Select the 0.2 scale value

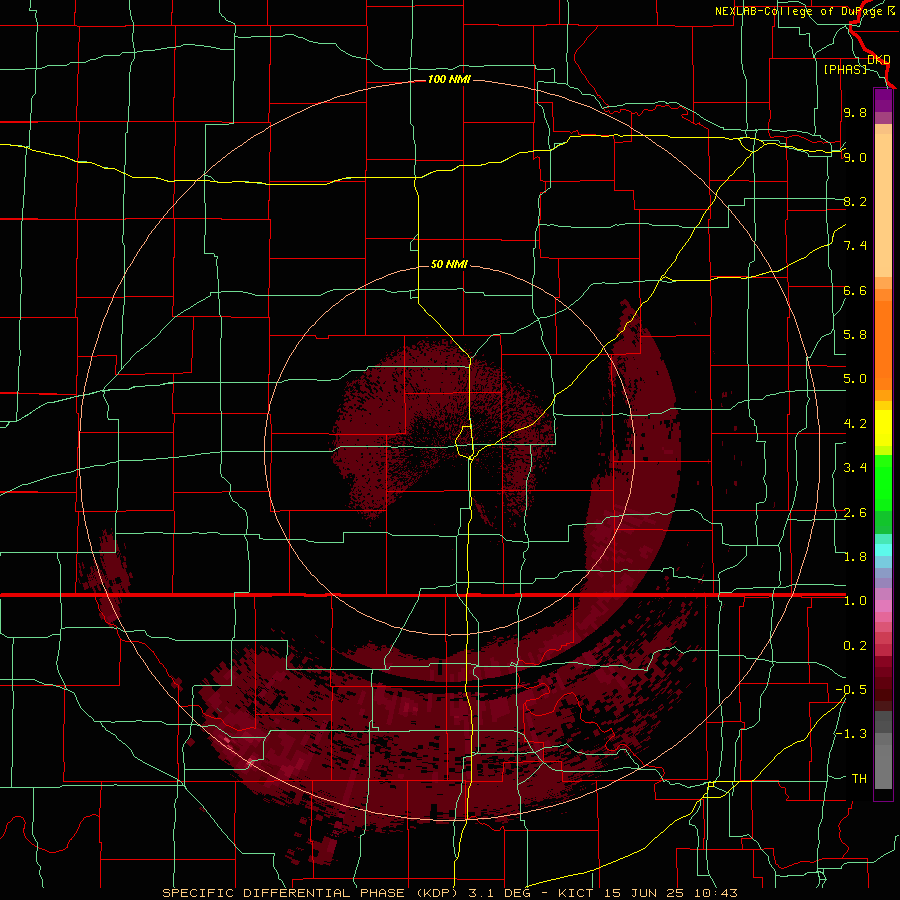(855, 646)
